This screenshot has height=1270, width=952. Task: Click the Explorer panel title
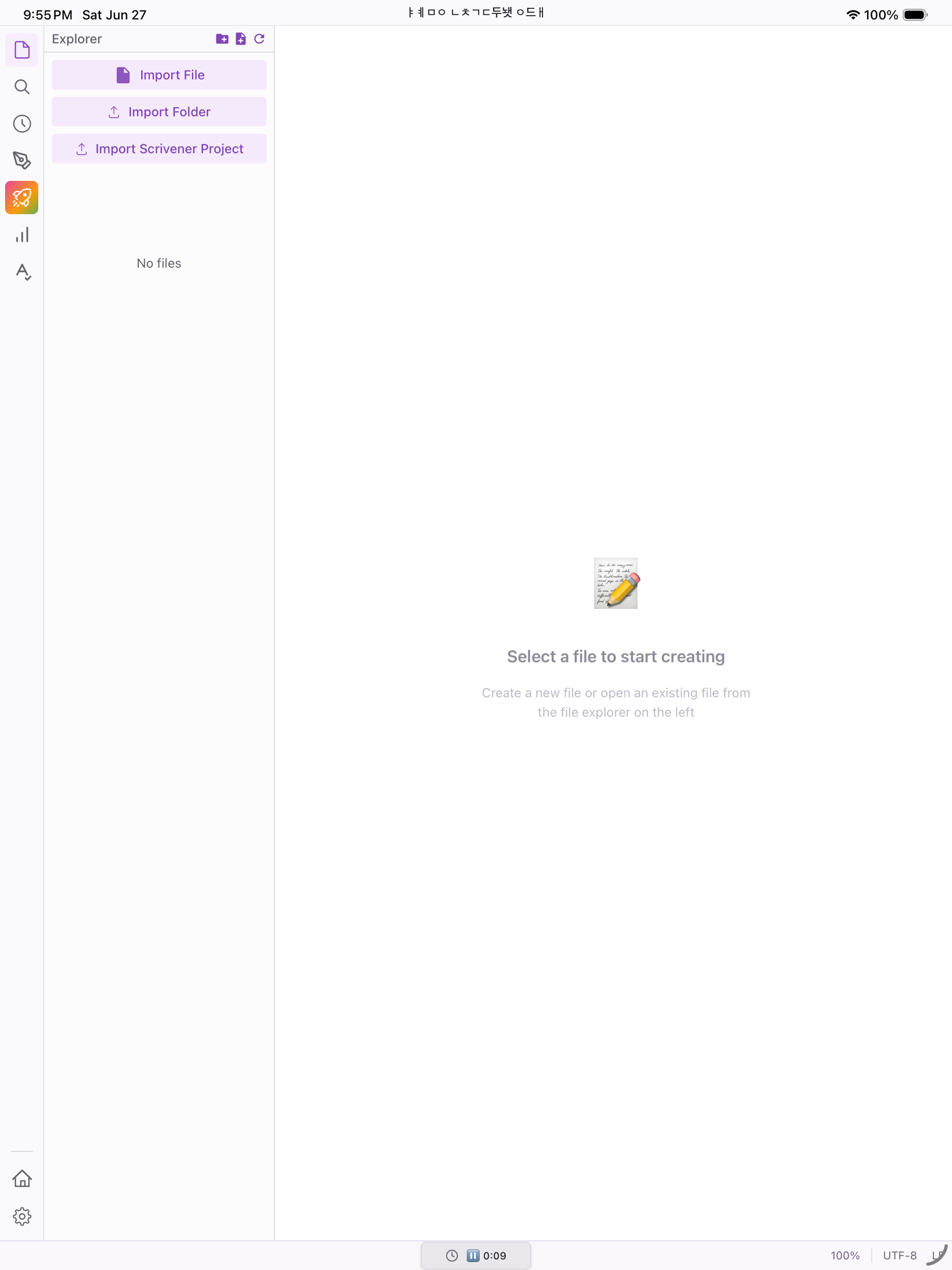77,39
